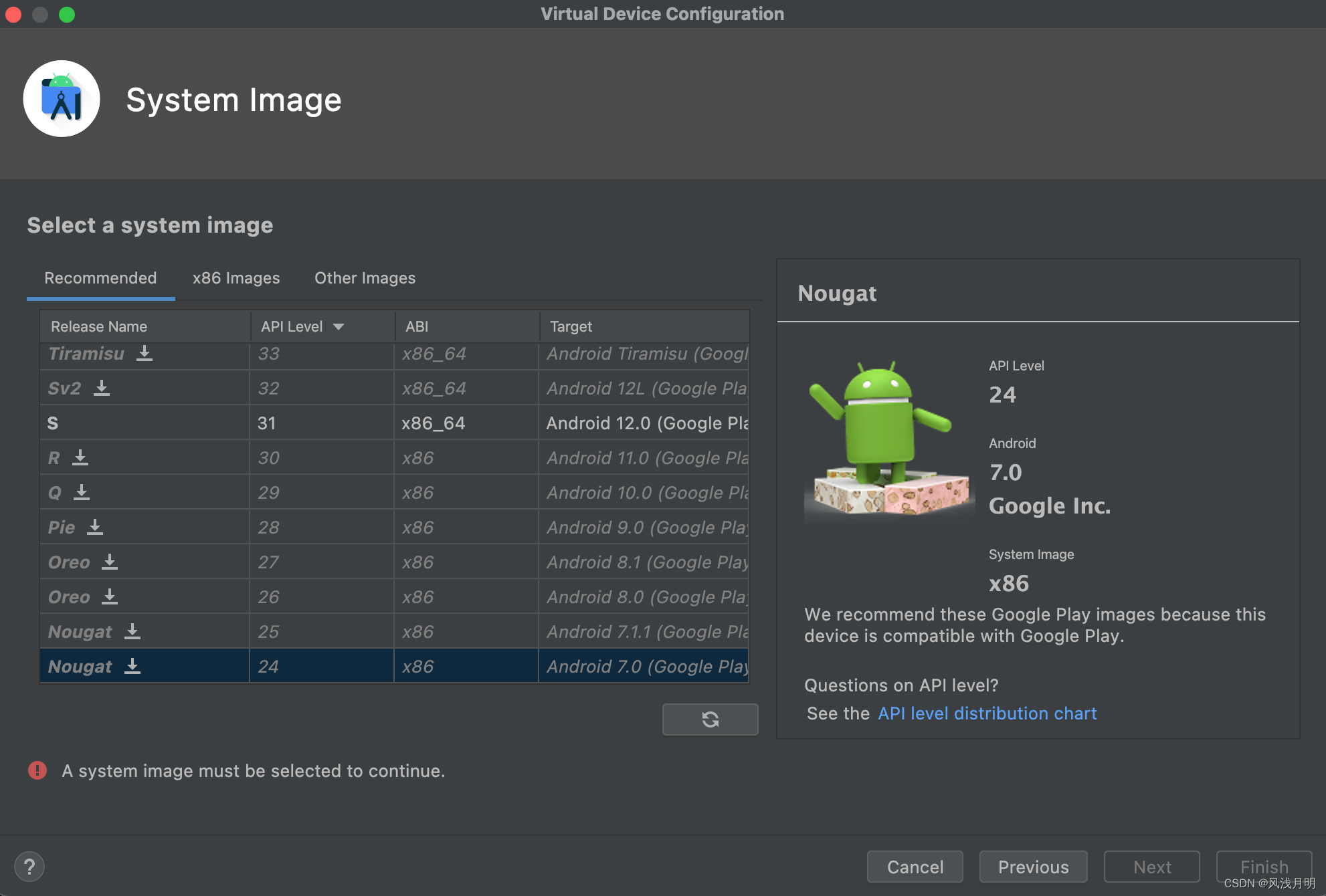
Task: Open help with the question mark icon
Action: pyautogui.click(x=29, y=867)
